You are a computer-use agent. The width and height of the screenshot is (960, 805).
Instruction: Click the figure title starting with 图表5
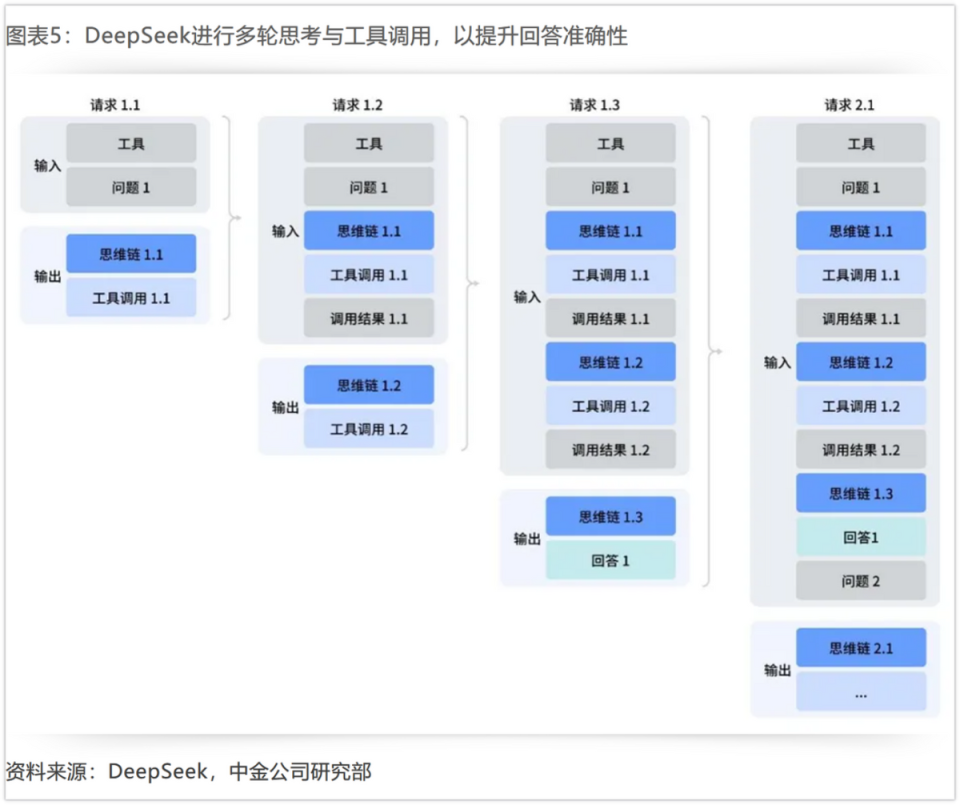click(317, 36)
